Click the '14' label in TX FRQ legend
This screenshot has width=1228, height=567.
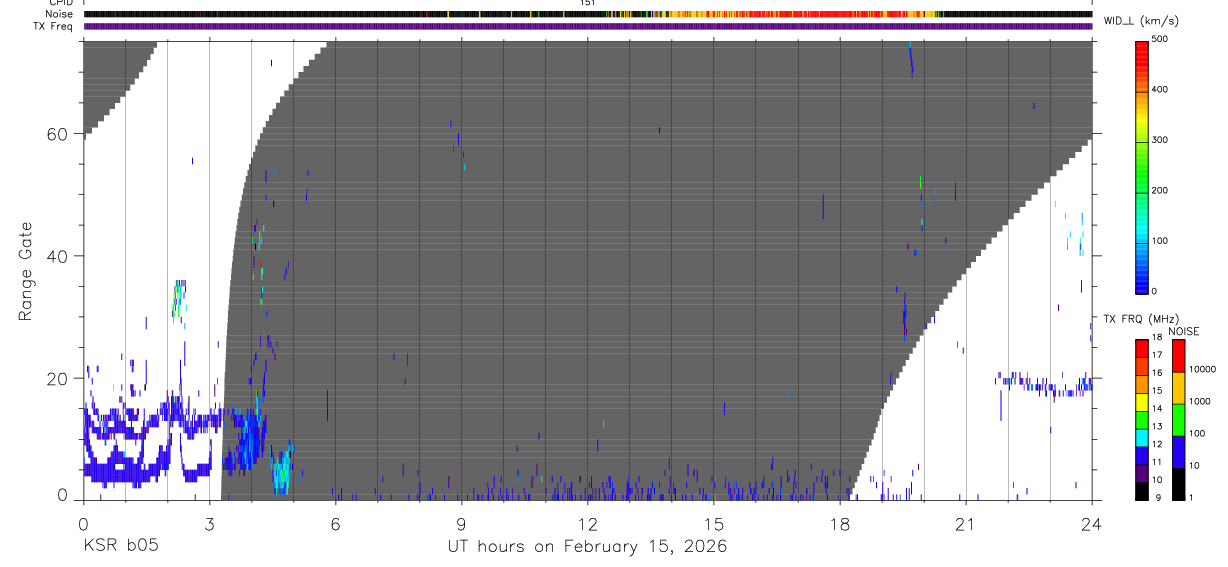(x=1158, y=410)
